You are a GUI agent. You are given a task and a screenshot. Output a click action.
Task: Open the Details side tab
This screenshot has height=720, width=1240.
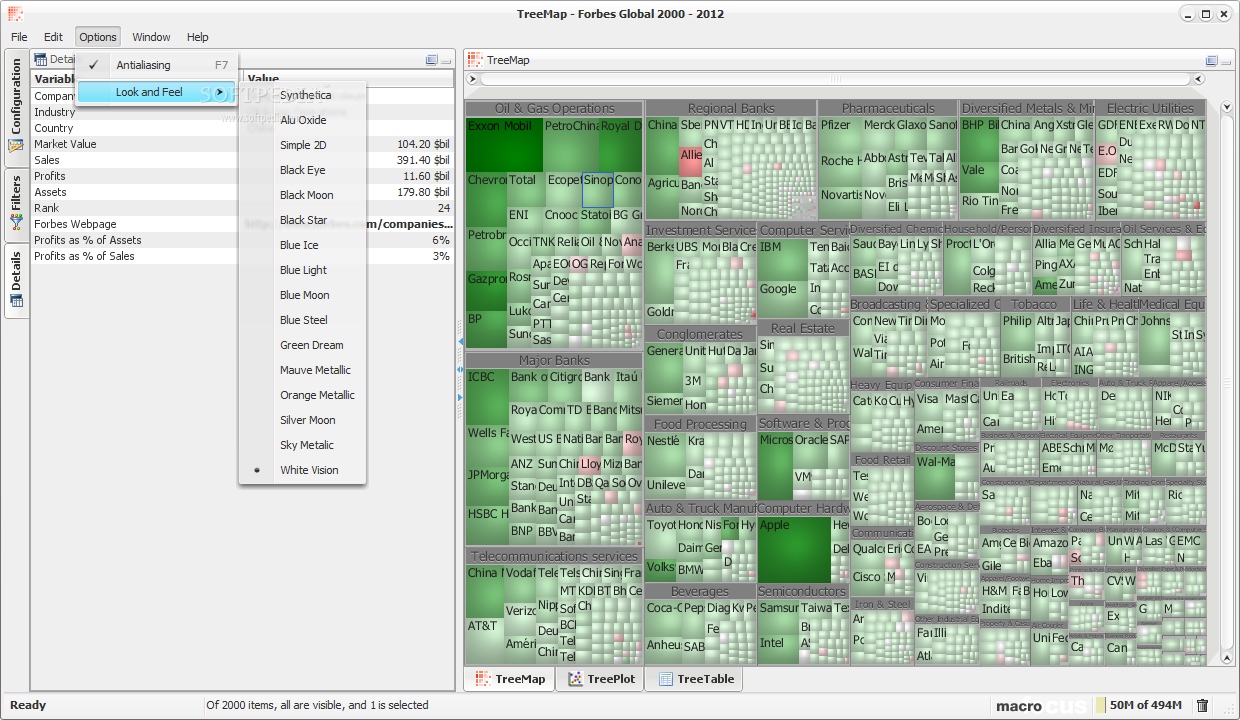click(16, 280)
